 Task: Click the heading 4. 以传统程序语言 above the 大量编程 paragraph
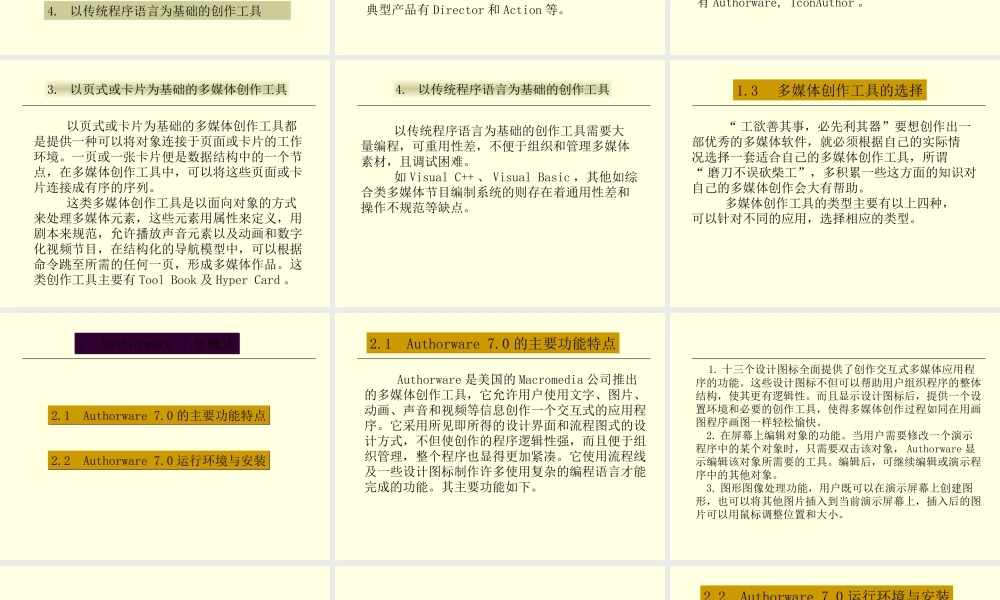503,89
